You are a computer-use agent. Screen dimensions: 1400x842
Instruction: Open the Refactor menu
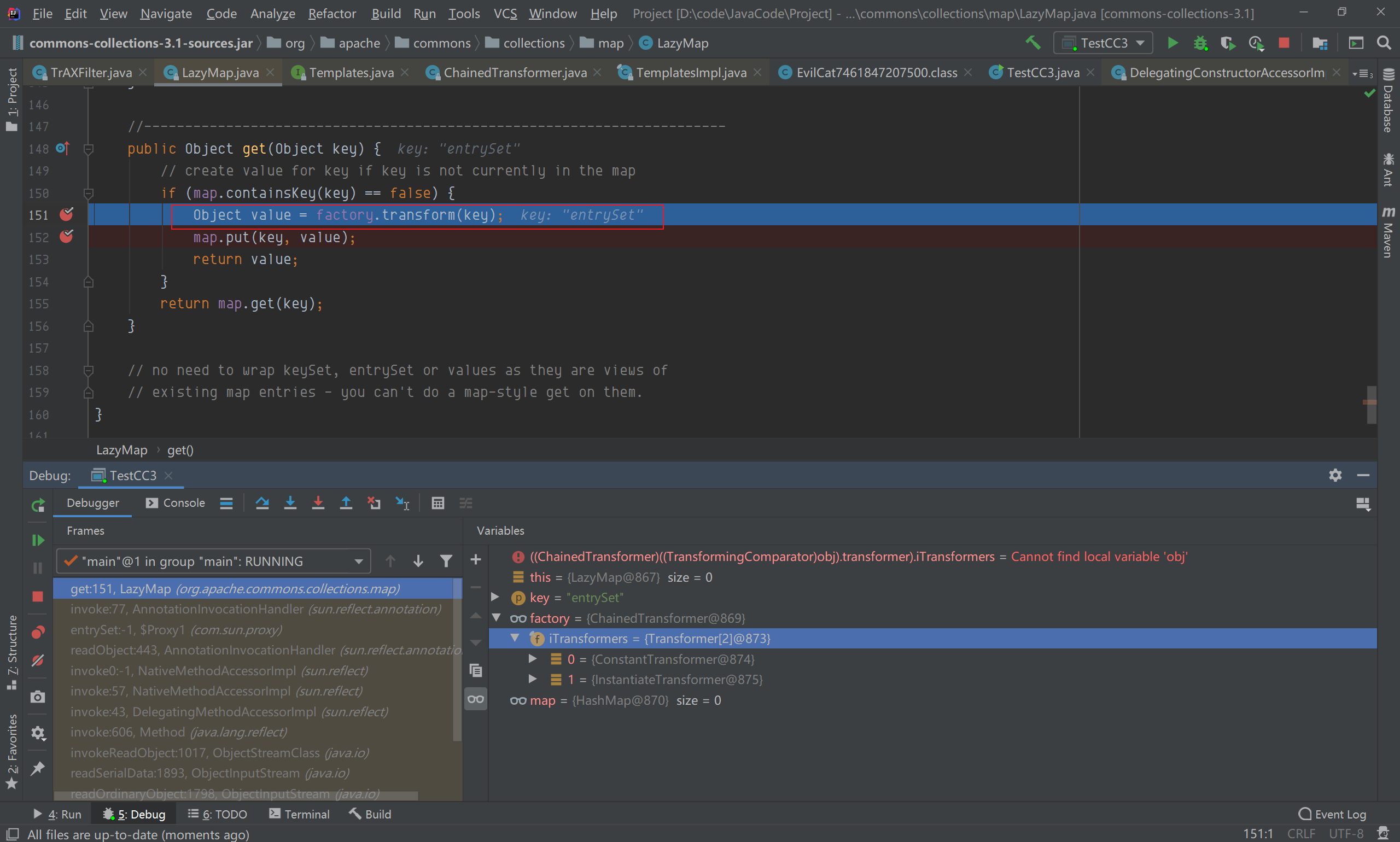[x=332, y=13]
